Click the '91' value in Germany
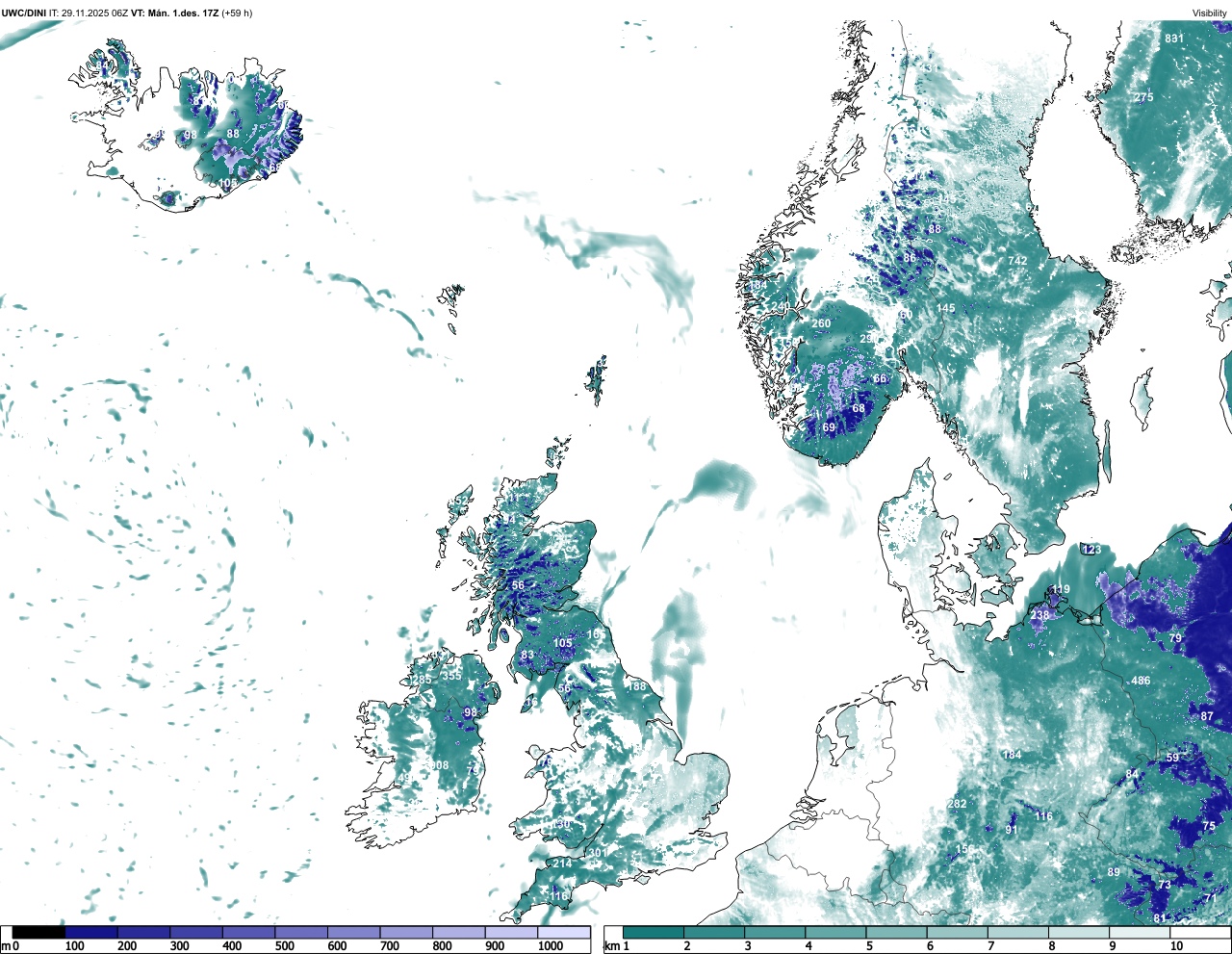Image resolution: width=1232 pixels, height=954 pixels. [x=1012, y=830]
